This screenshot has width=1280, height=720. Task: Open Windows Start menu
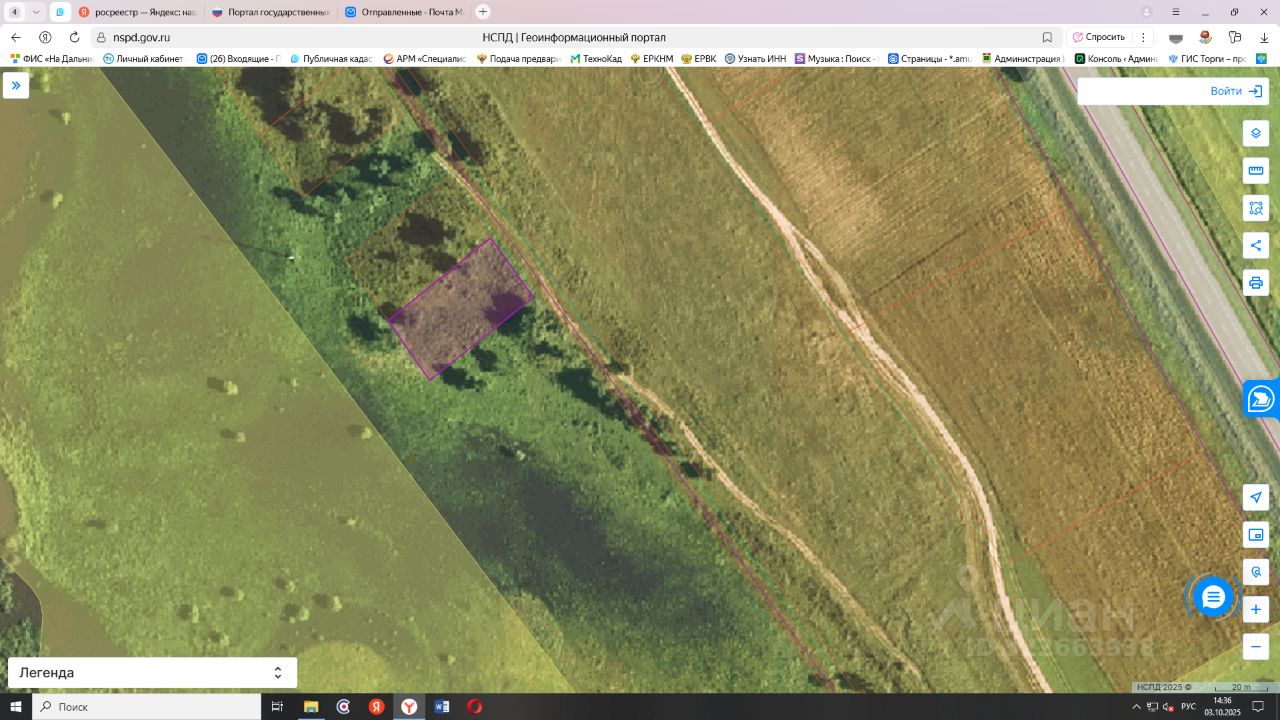pyautogui.click(x=16, y=707)
